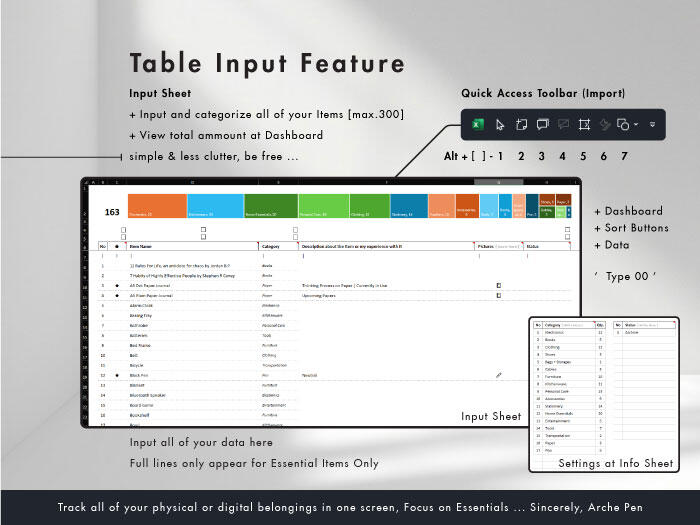Click the Excel icon in Quick Access Toolbar
Image resolution: width=700 pixels, height=525 pixels.
click(x=478, y=124)
